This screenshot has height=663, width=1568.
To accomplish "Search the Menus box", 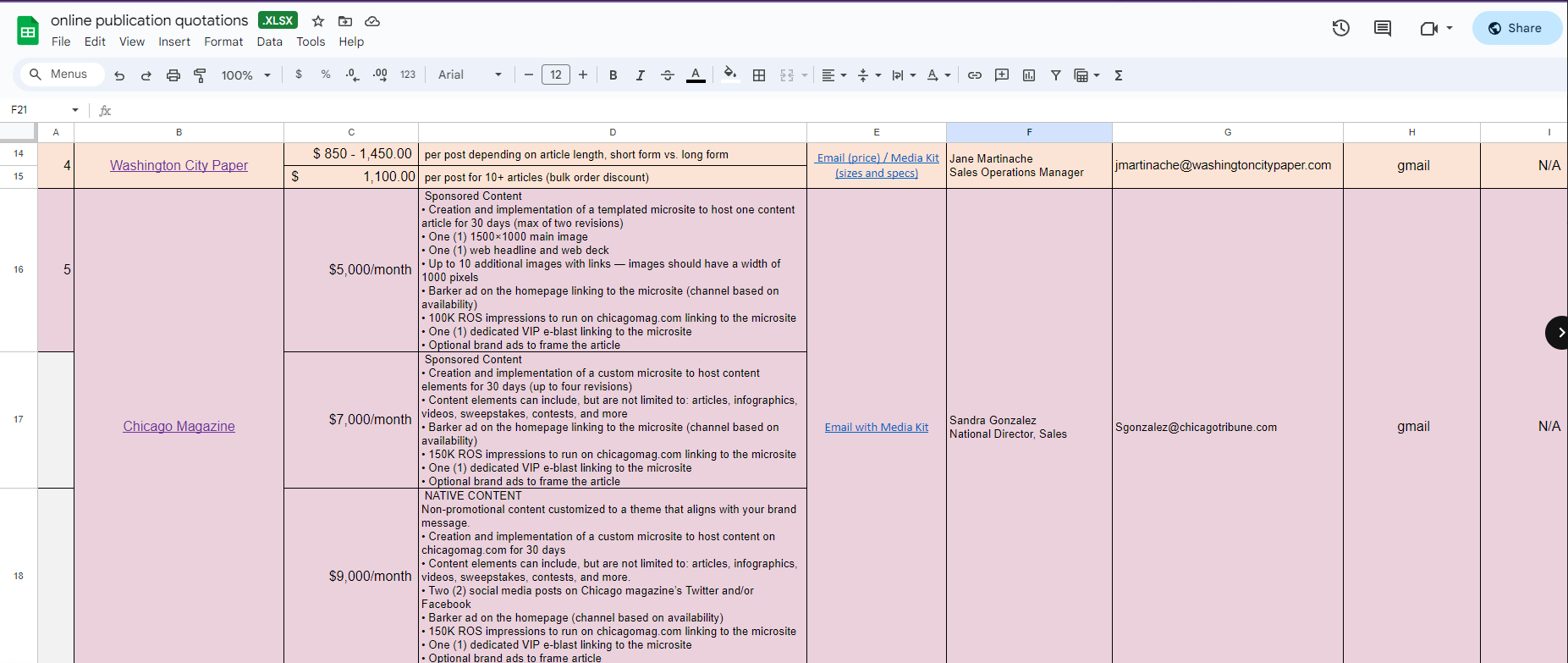I will pyautogui.click(x=62, y=75).
